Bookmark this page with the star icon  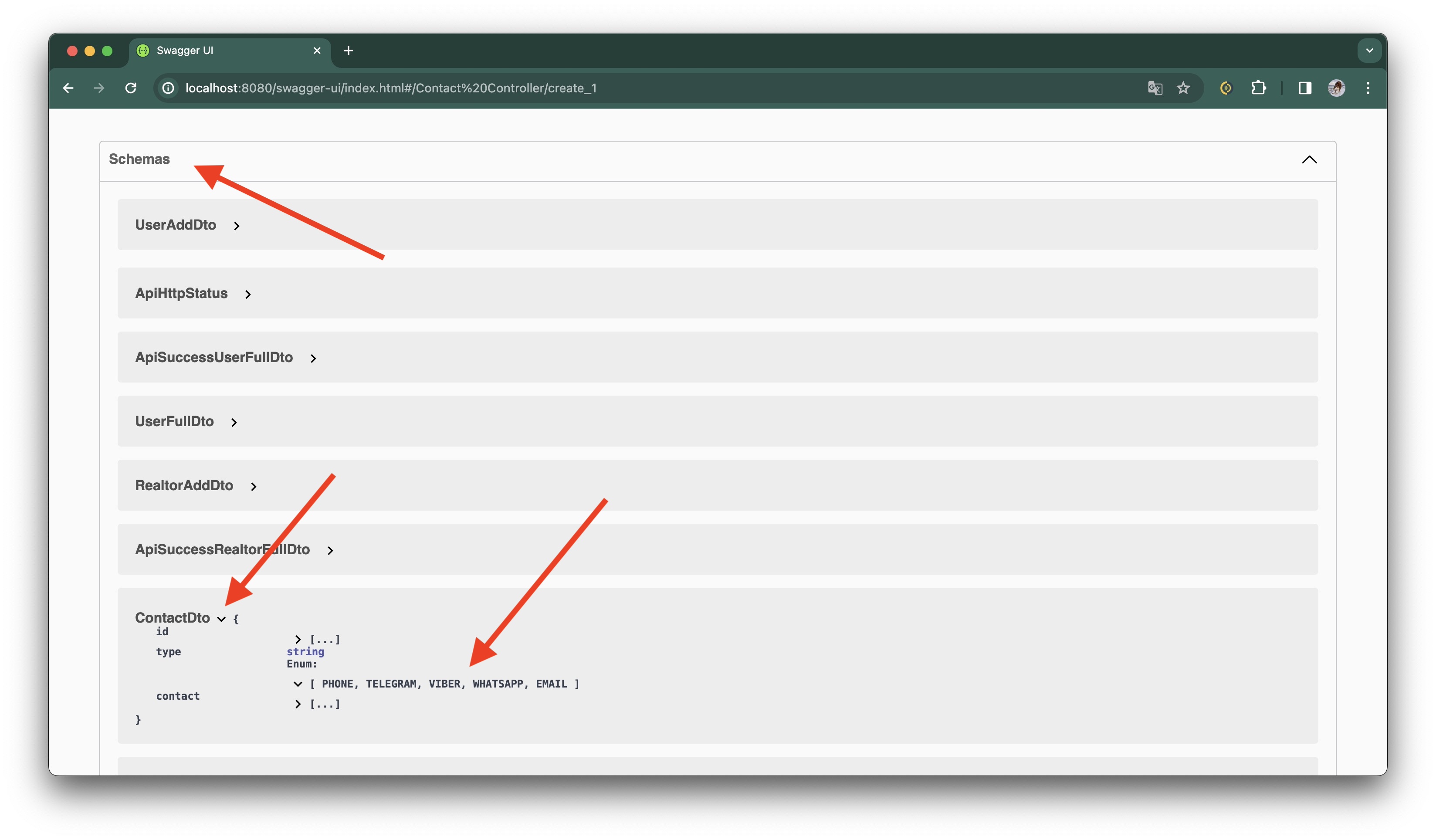coord(1184,88)
